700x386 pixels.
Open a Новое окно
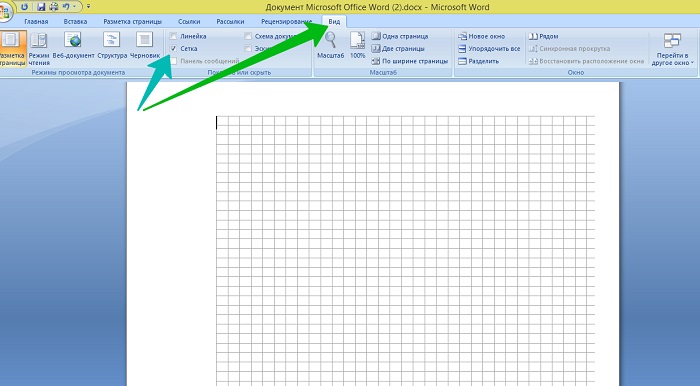click(482, 36)
